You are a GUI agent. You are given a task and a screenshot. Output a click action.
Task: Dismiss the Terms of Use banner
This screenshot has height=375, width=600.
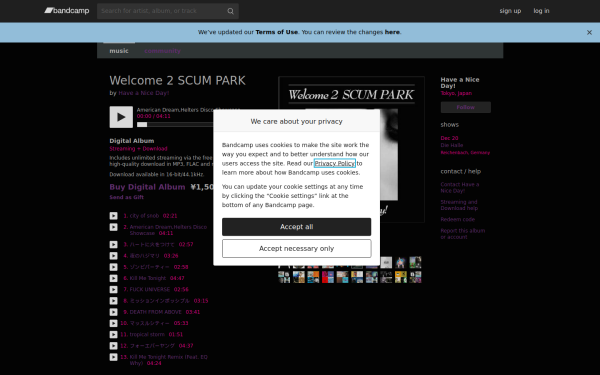589,33
